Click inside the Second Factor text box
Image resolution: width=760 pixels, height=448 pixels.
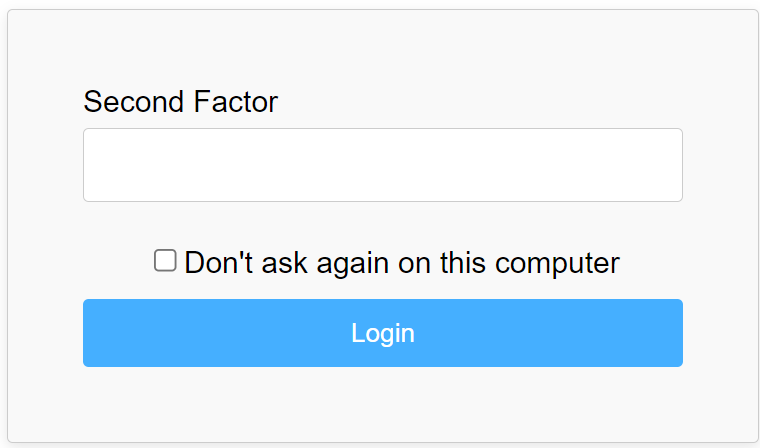click(383, 165)
